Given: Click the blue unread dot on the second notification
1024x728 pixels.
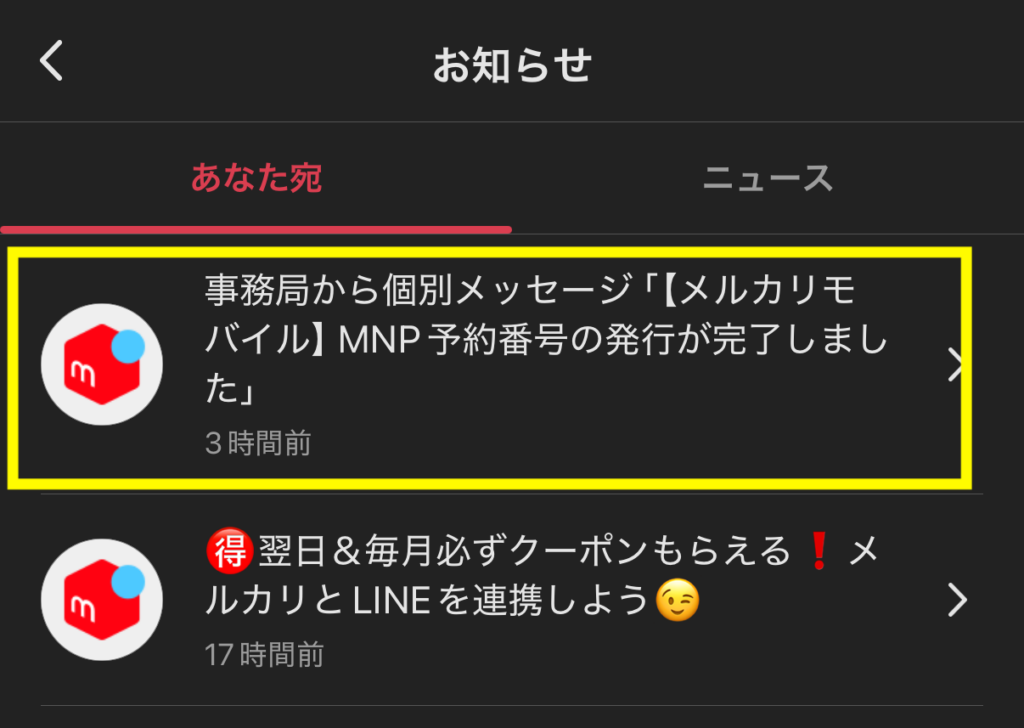Looking at the screenshot, I should tap(128, 581).
